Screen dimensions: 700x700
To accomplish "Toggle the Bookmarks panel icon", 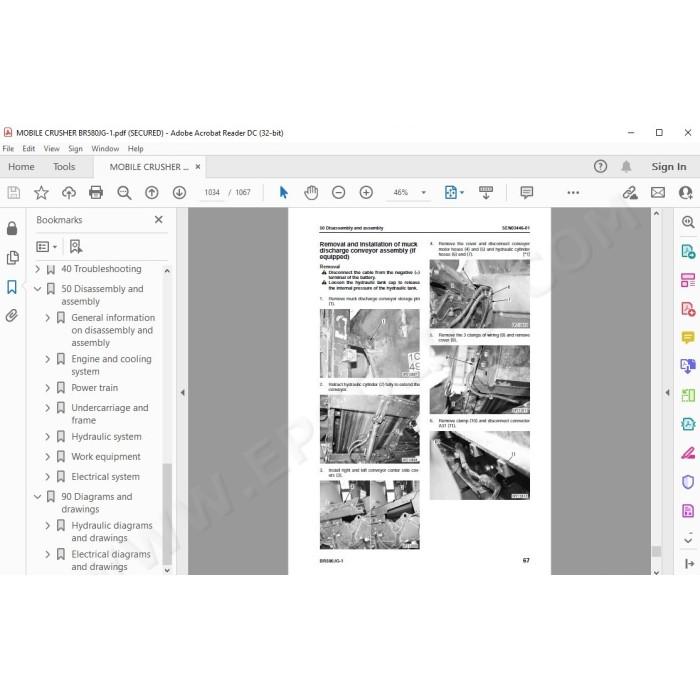I will pos(12,287).
